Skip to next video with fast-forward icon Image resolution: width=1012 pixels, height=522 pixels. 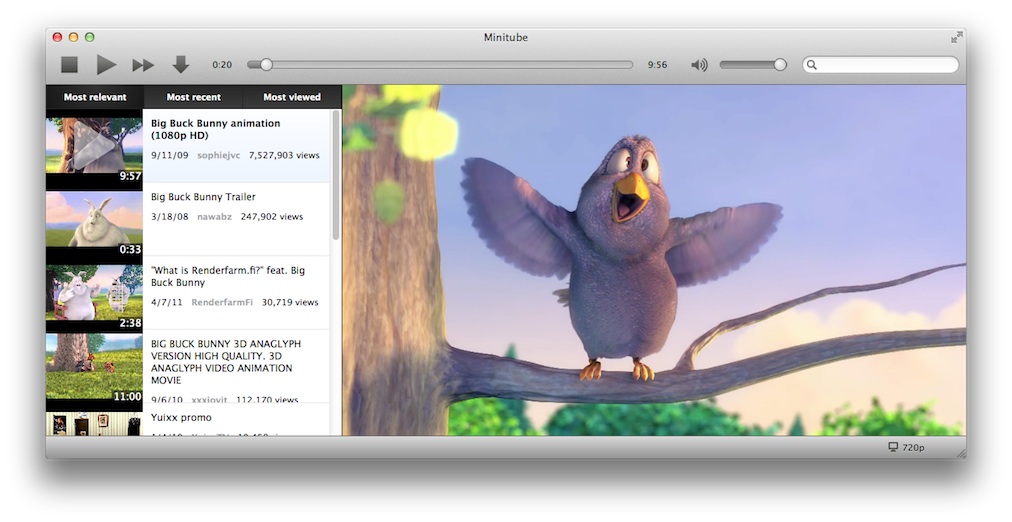(x=143, y=65)
